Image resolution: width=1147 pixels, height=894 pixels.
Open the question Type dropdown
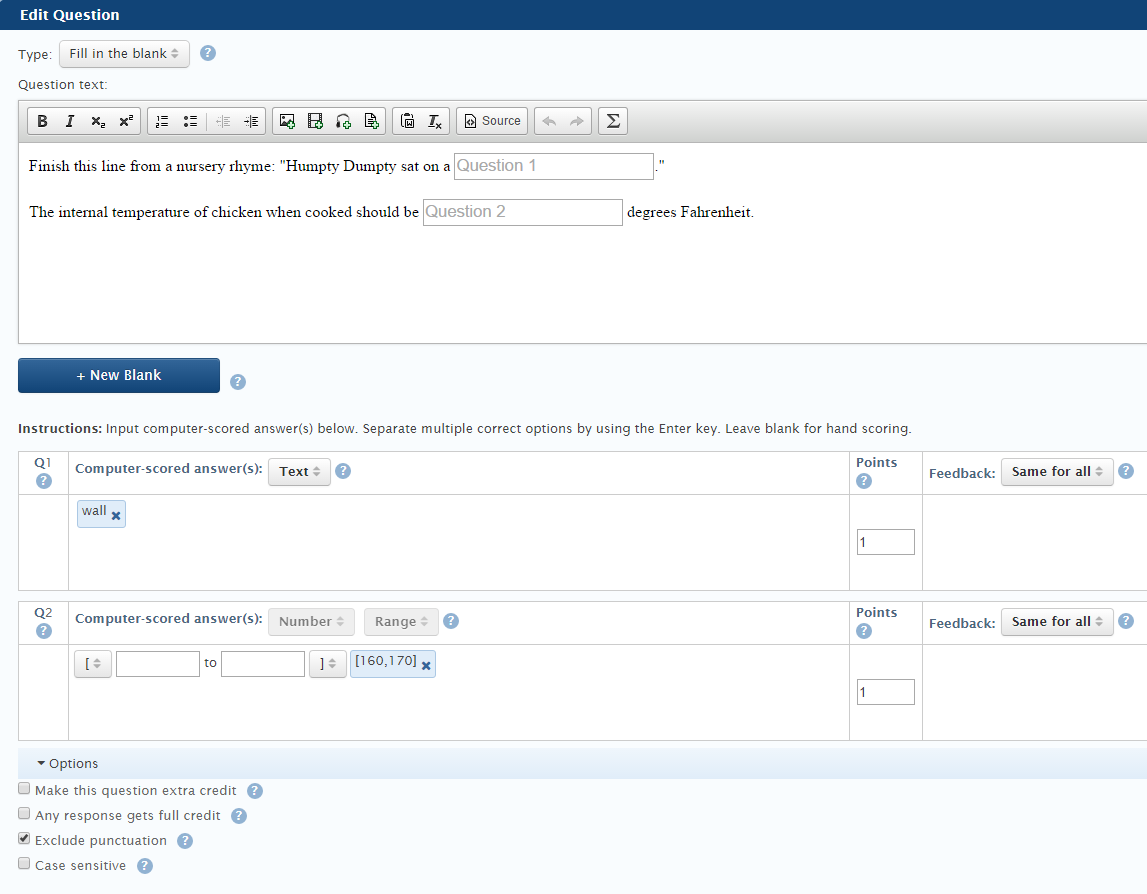click(124, 54)
